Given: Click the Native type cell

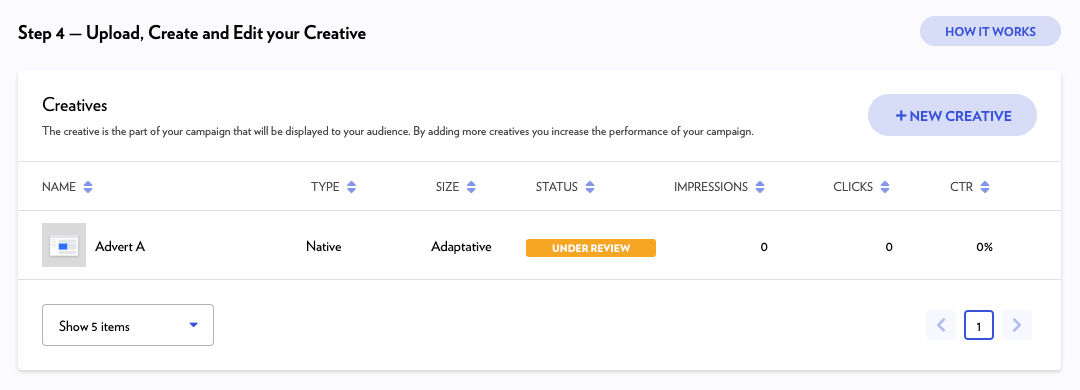Looking at the screenshot, I should [324, 246].
